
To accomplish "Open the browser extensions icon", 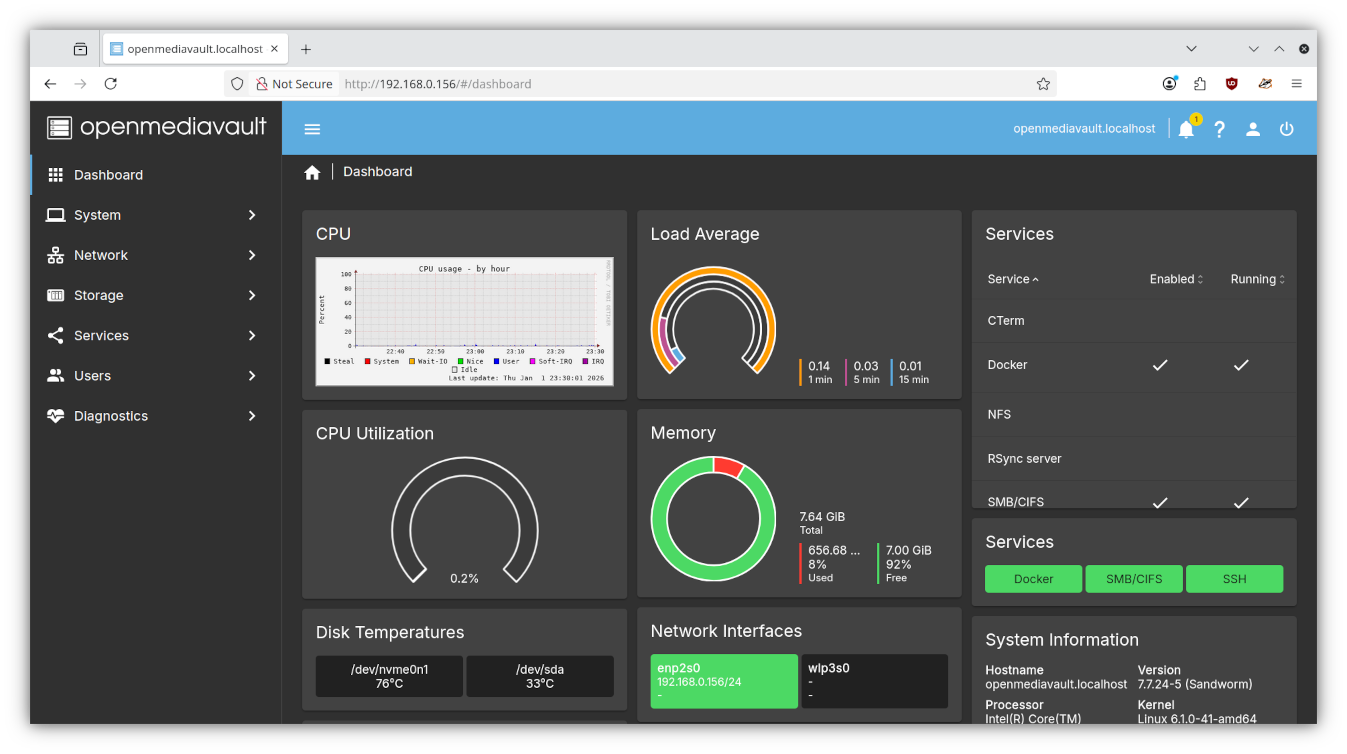I will coord(1200,84).
